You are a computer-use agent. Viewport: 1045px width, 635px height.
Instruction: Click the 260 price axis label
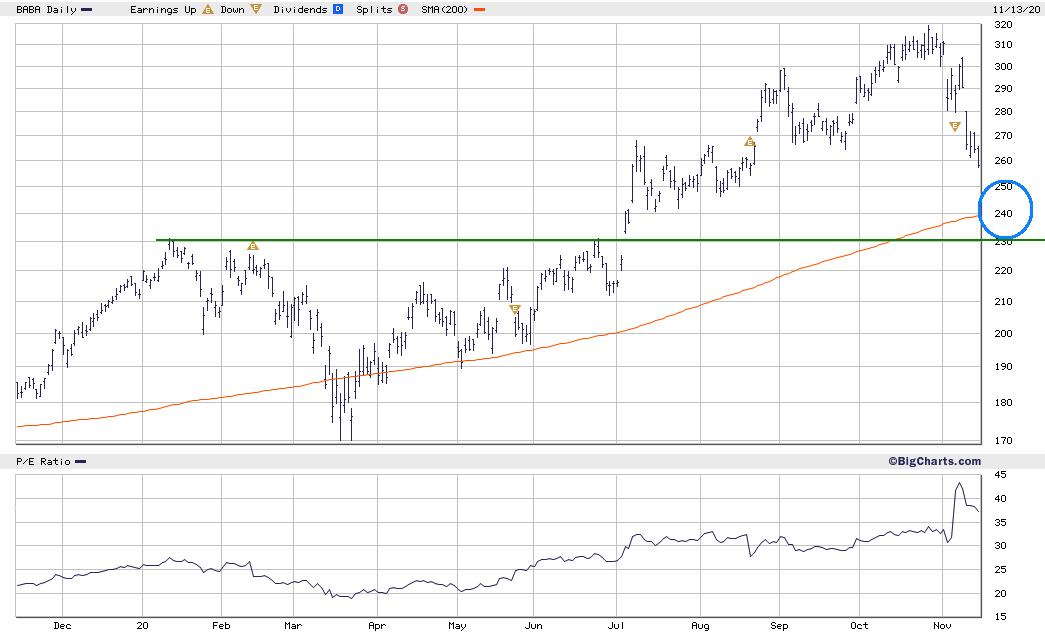(1003, 161)
